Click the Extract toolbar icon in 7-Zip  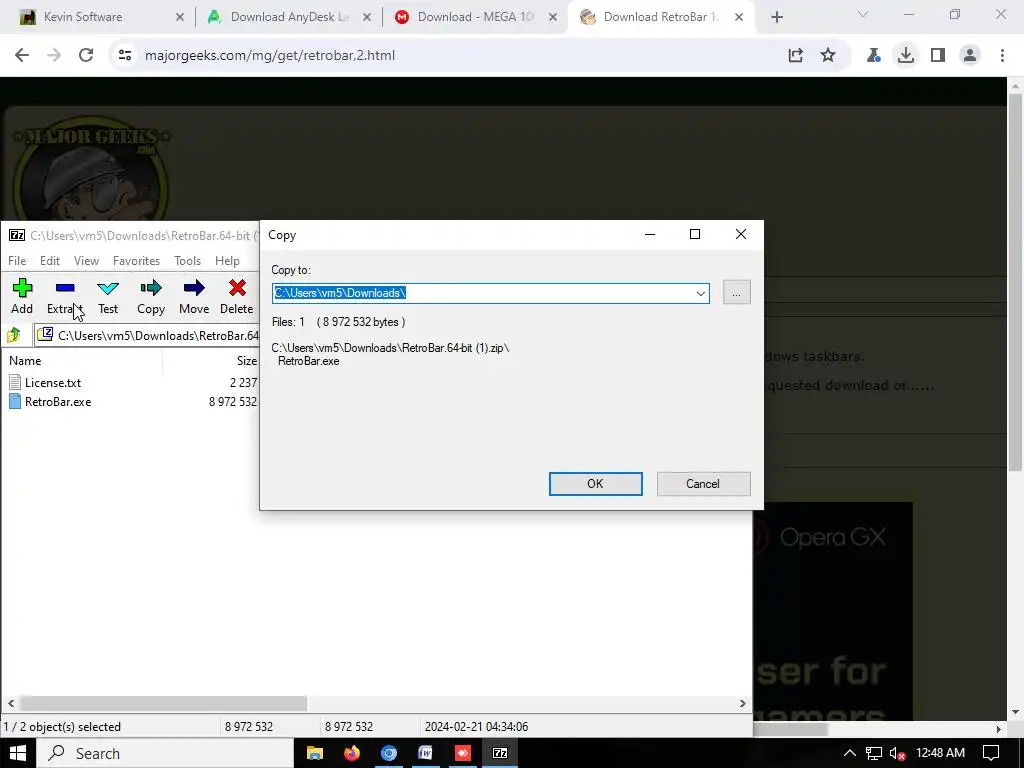pyautogui.click(x=65, y=296)
